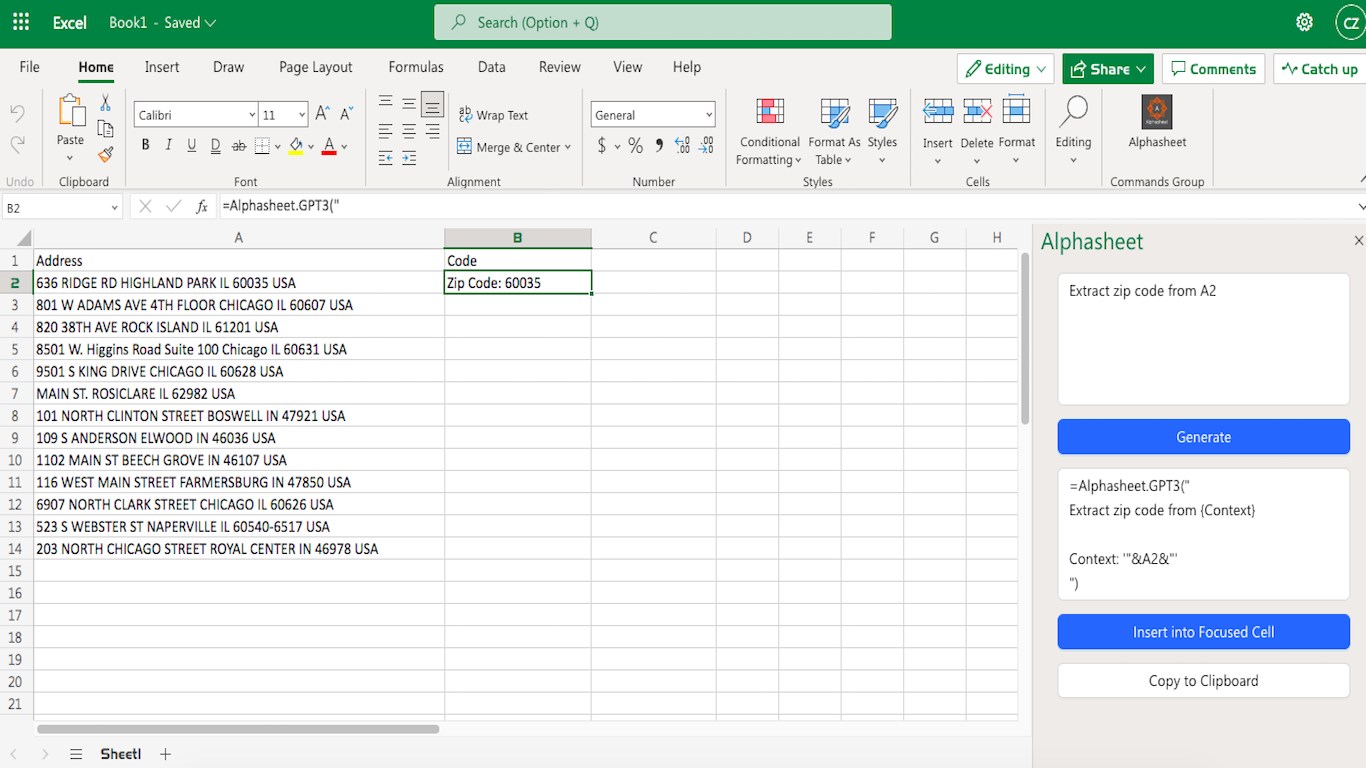Align text to the left

click(386, 131)
